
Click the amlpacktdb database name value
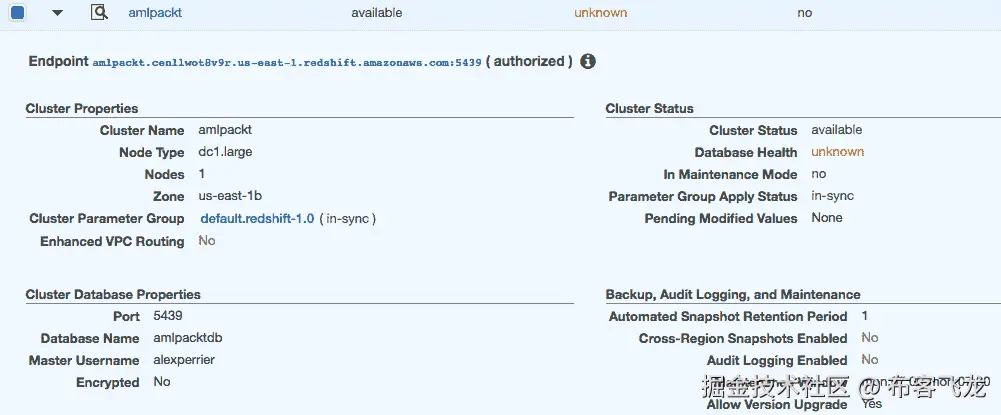point(188,338)
